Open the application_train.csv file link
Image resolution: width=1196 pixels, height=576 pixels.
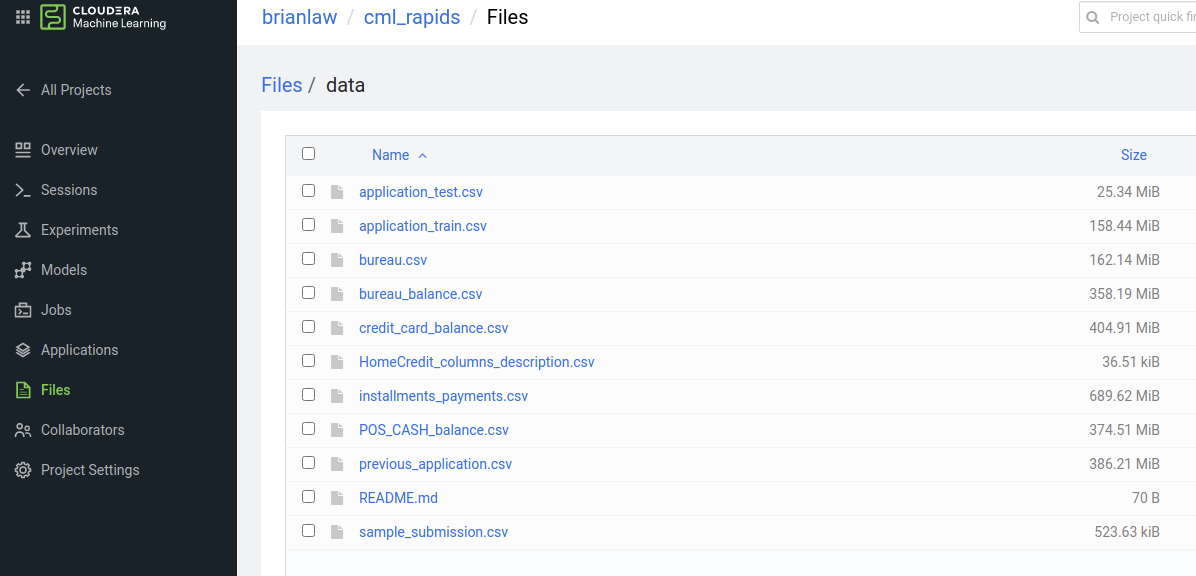(x=422, y=226)
